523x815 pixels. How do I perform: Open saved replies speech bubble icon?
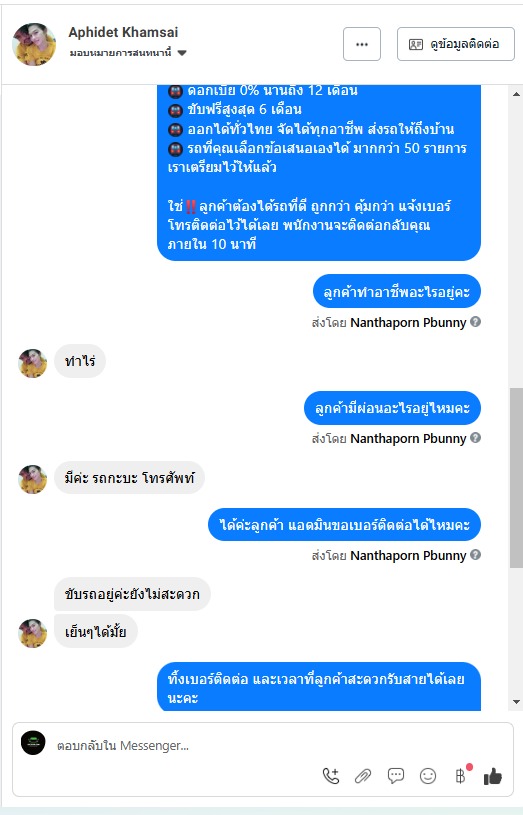(396, 776)
